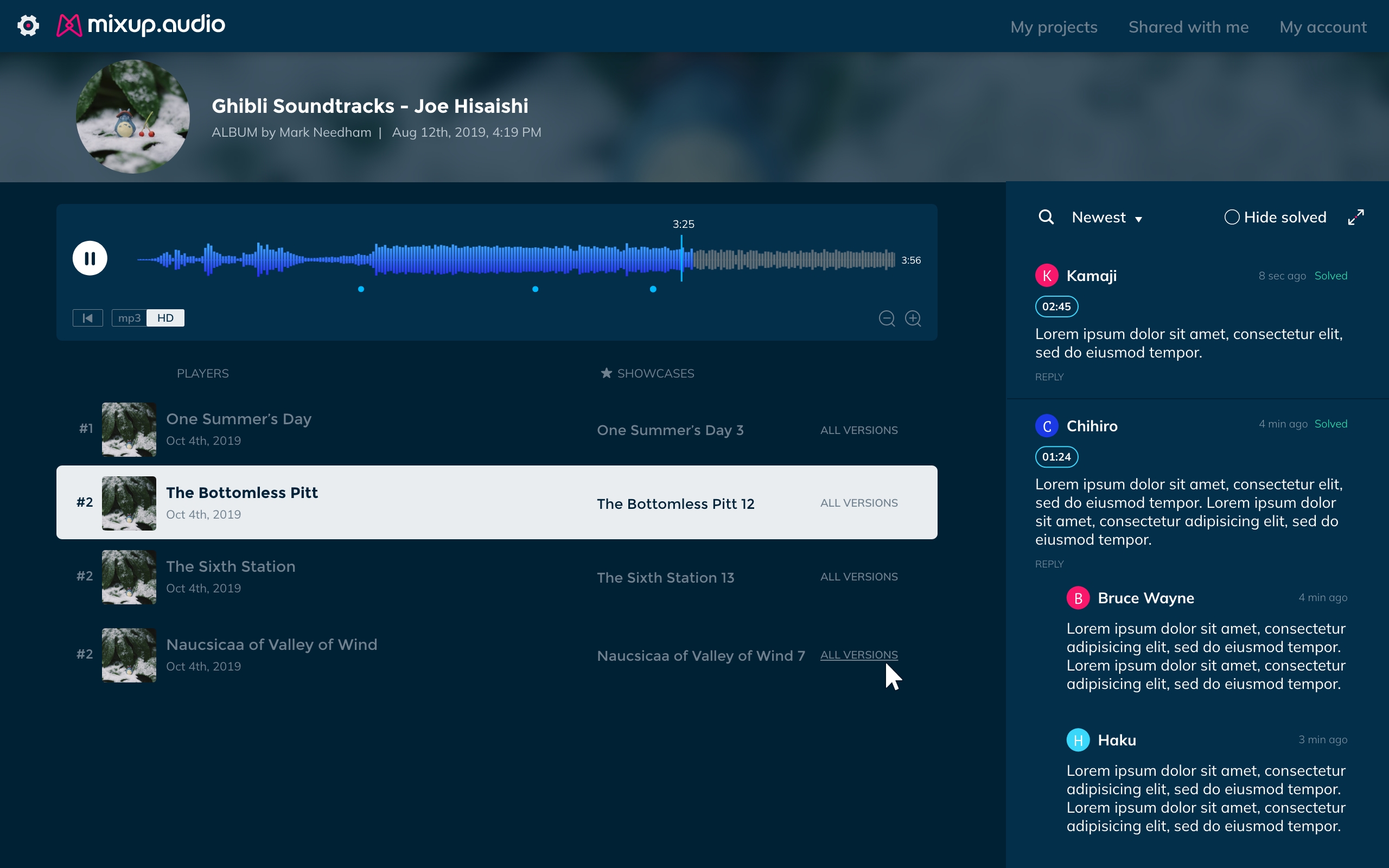Viewport: 1389px width, 868px height.
Task: Jump to Kamaji's 02:45 timestamp
Action: (1056, 307)
